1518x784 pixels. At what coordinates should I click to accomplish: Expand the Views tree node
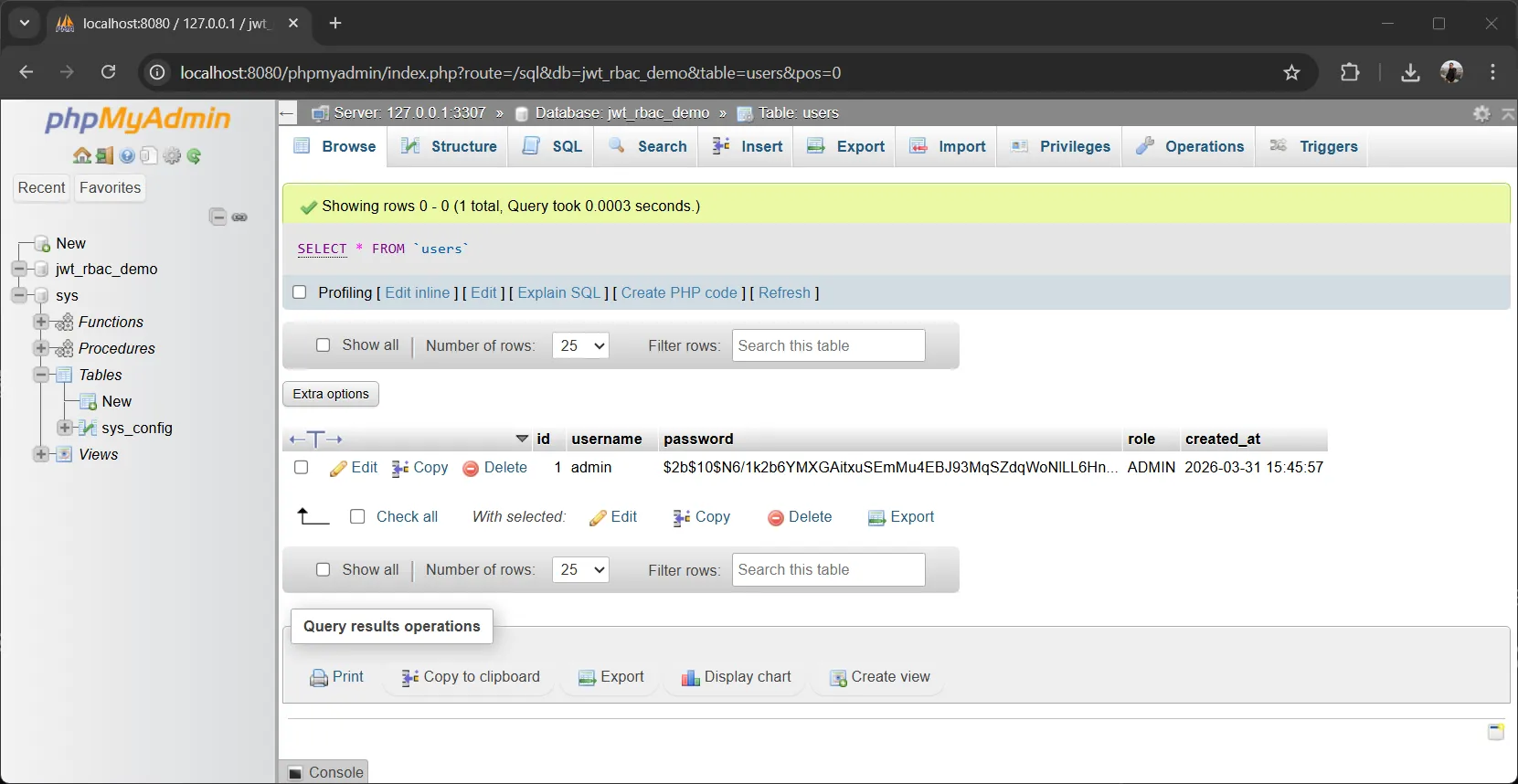click(40, 454)
